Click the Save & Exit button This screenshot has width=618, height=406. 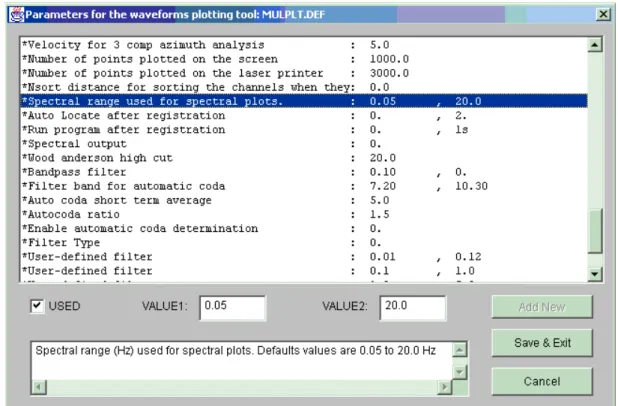pos(542,343)
